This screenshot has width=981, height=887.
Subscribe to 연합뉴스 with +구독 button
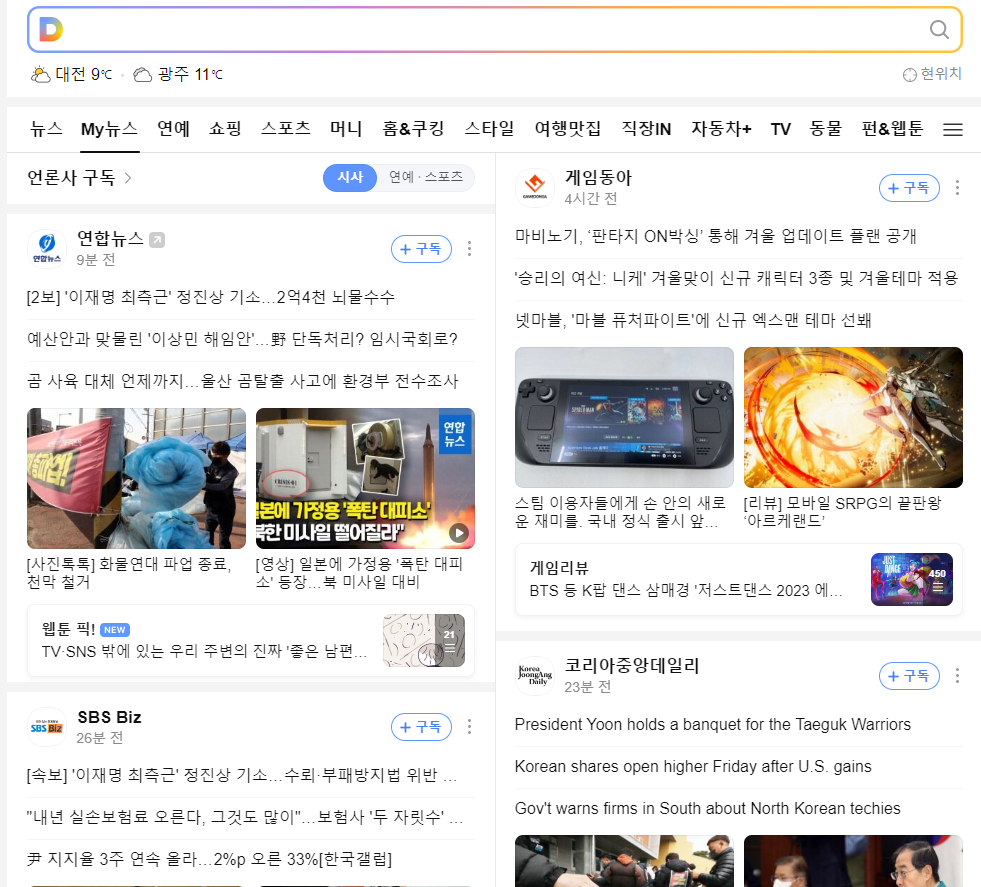tap(421, 249)
